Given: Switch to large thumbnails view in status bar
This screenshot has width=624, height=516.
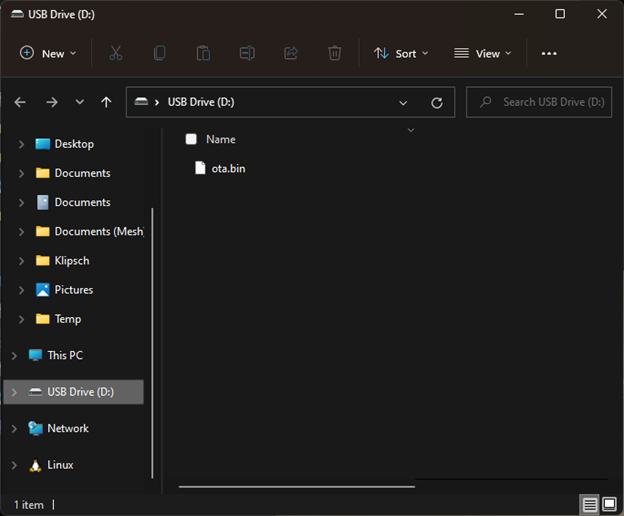Looking at the screenshot, I should coord(609,504).
